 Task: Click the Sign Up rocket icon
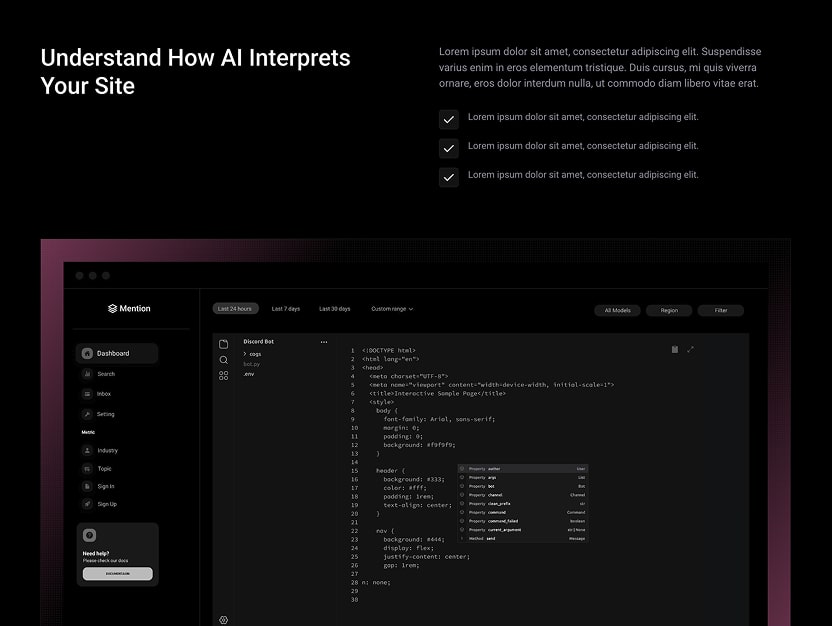(x=87, y=504)
